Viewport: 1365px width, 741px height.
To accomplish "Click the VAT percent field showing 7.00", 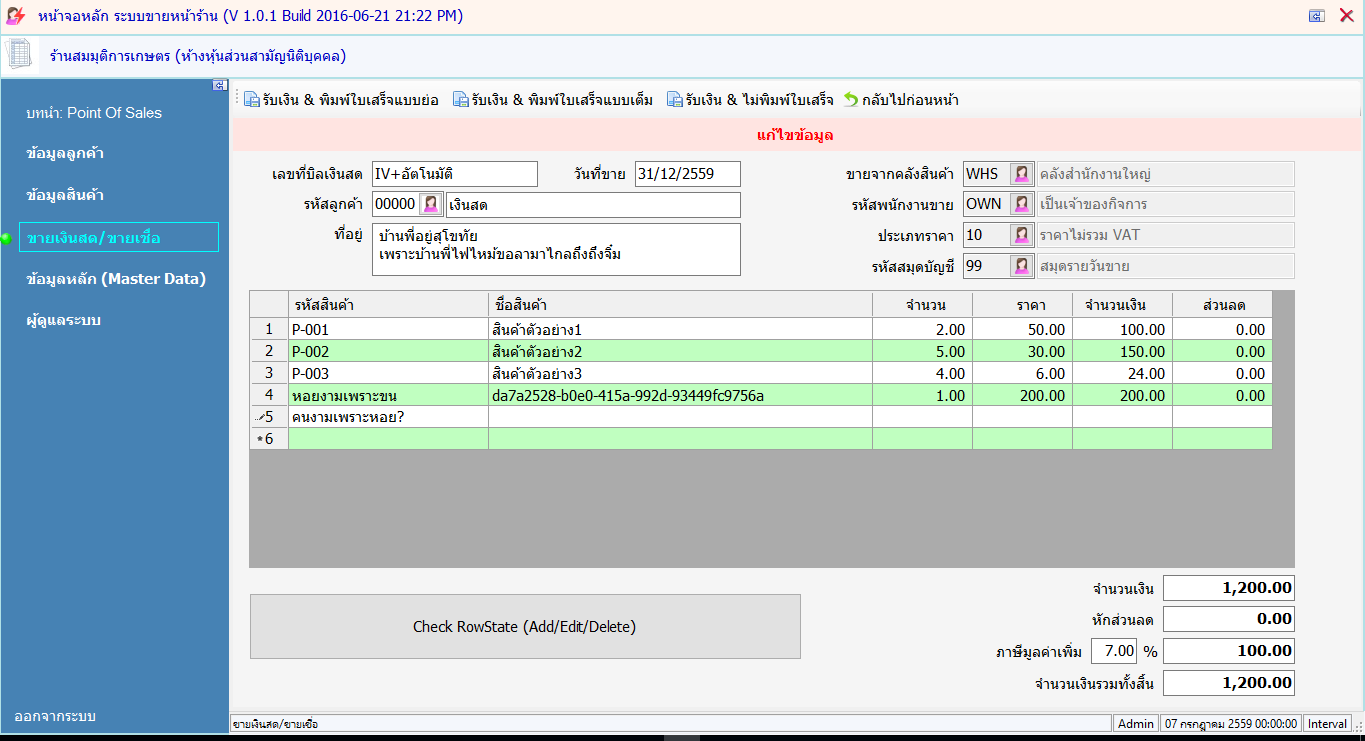I will 1113,651.
